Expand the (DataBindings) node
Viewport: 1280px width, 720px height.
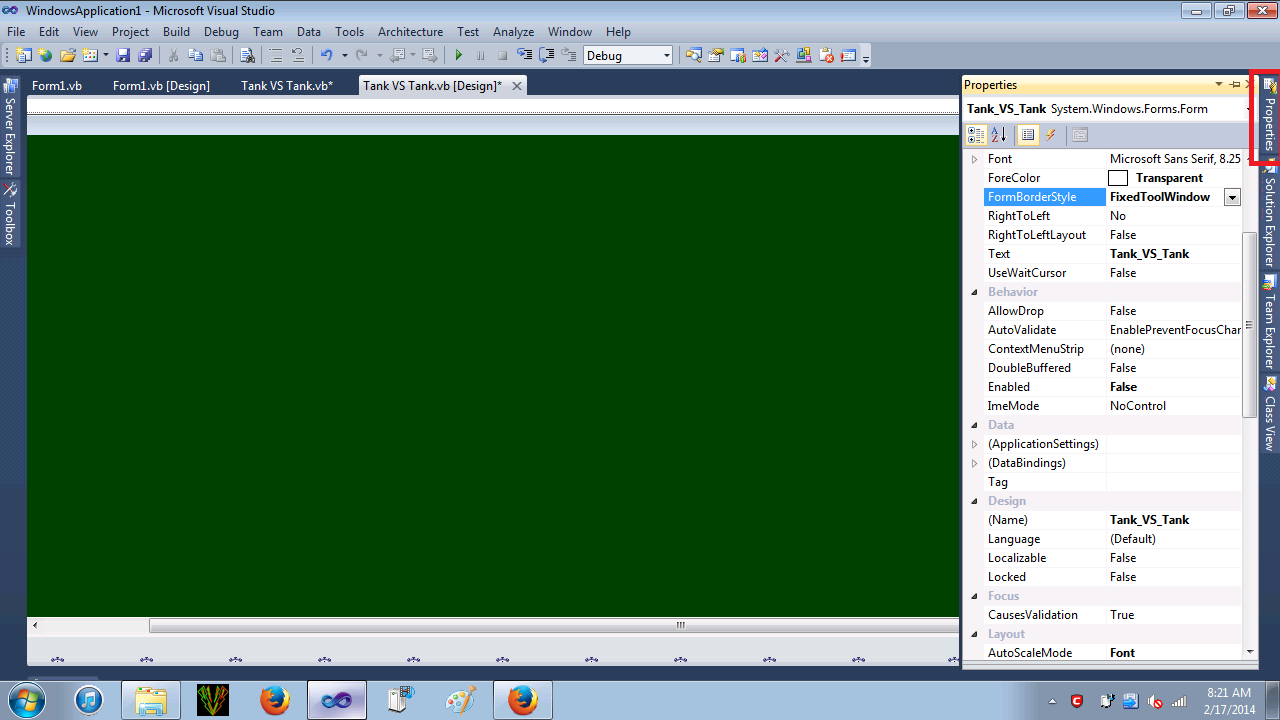point(975,463)
